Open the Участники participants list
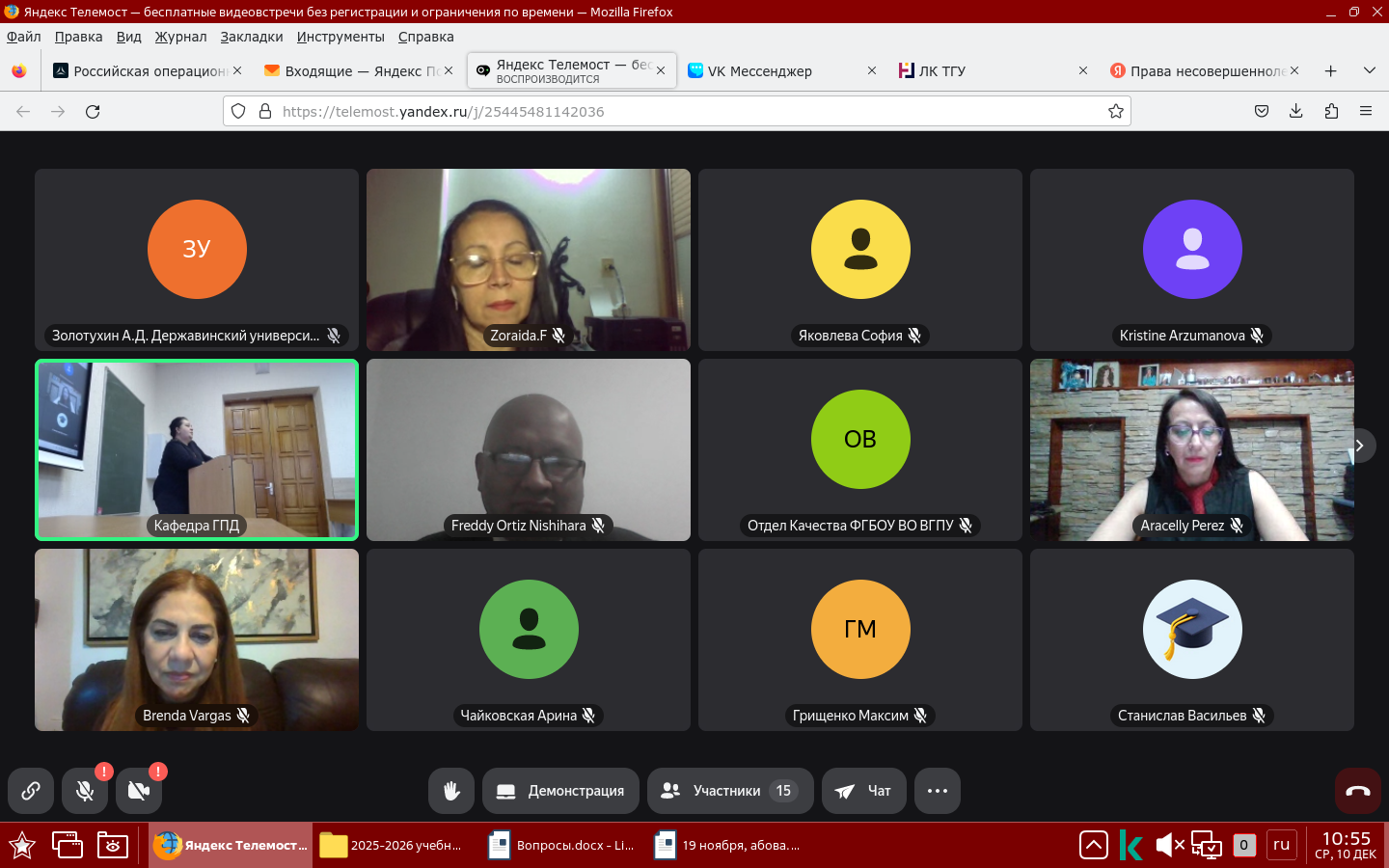 730,791
